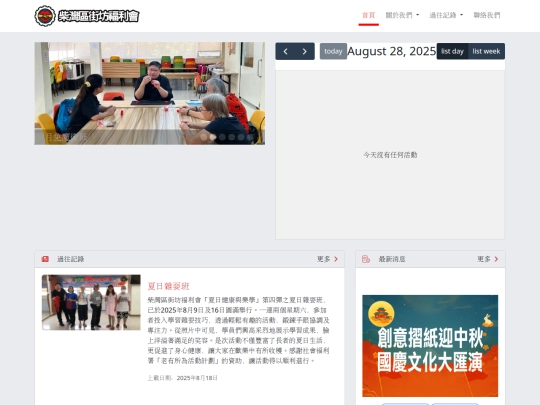This screenshot has width=540, height=405.
Task: Click the 柴灣區街坊福利會 site title text
Action: [98, 16]
